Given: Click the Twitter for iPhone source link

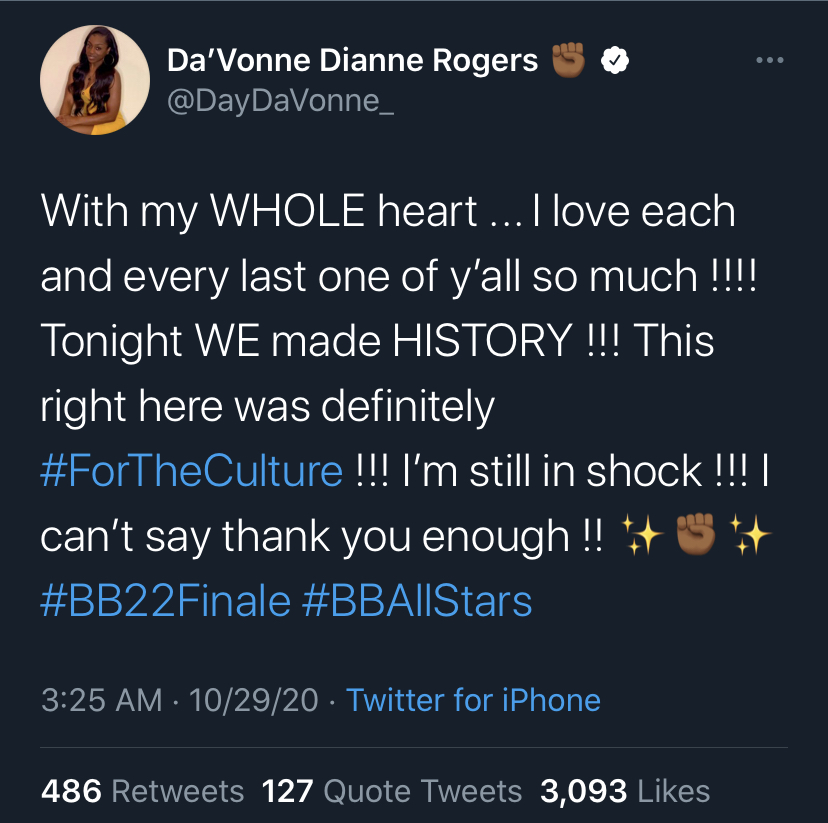Looking at the screenshot, I should tap(473, 700).
